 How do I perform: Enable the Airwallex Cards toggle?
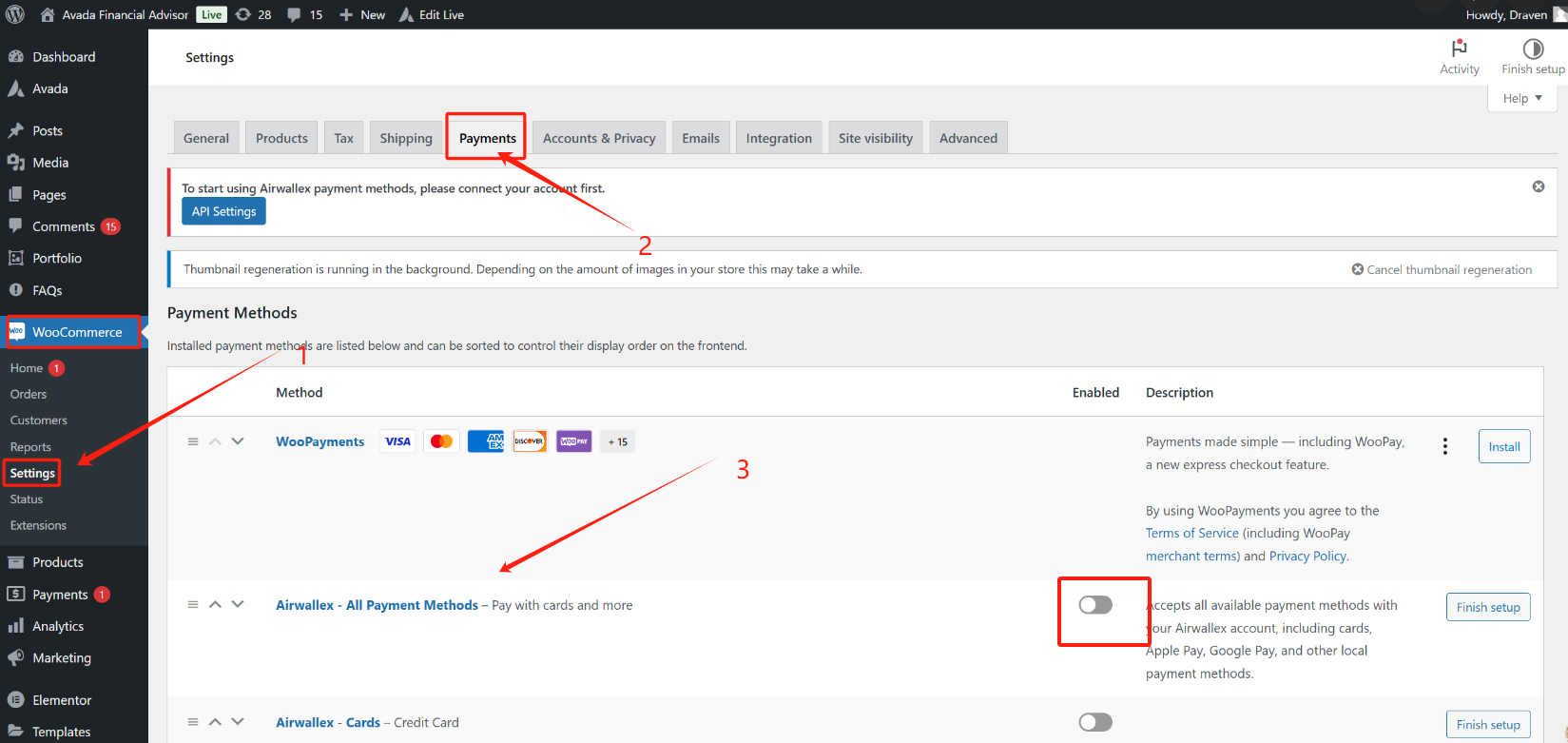click(x=1095, y=722)
